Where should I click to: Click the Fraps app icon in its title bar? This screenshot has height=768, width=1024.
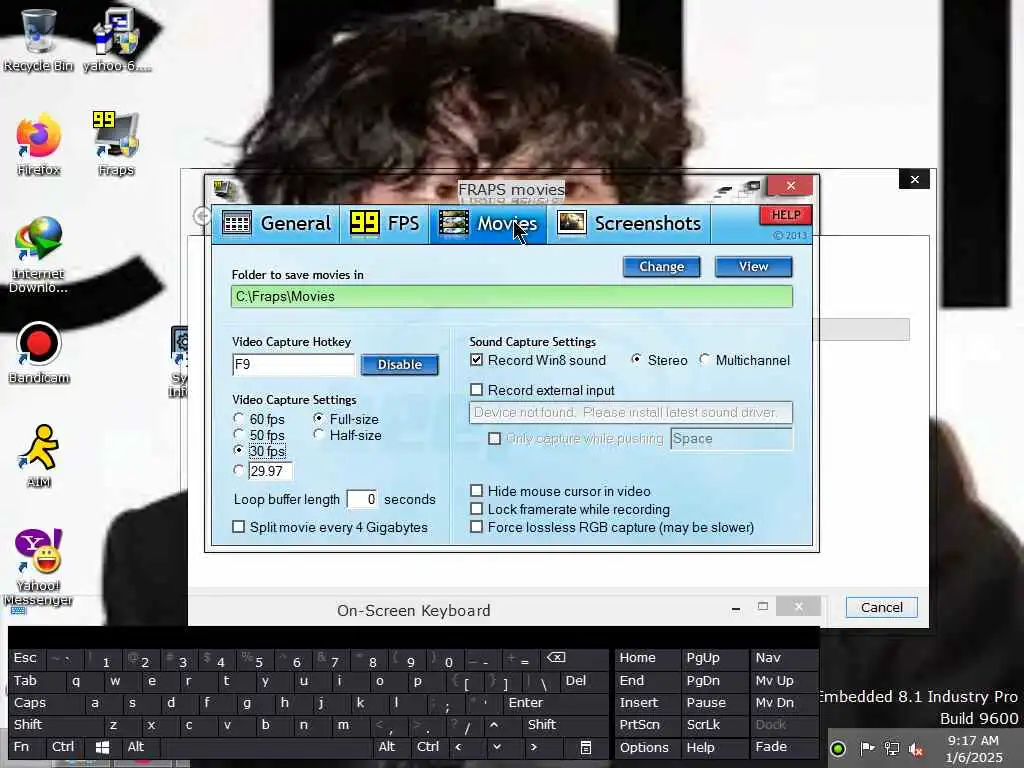pos(223,189)
